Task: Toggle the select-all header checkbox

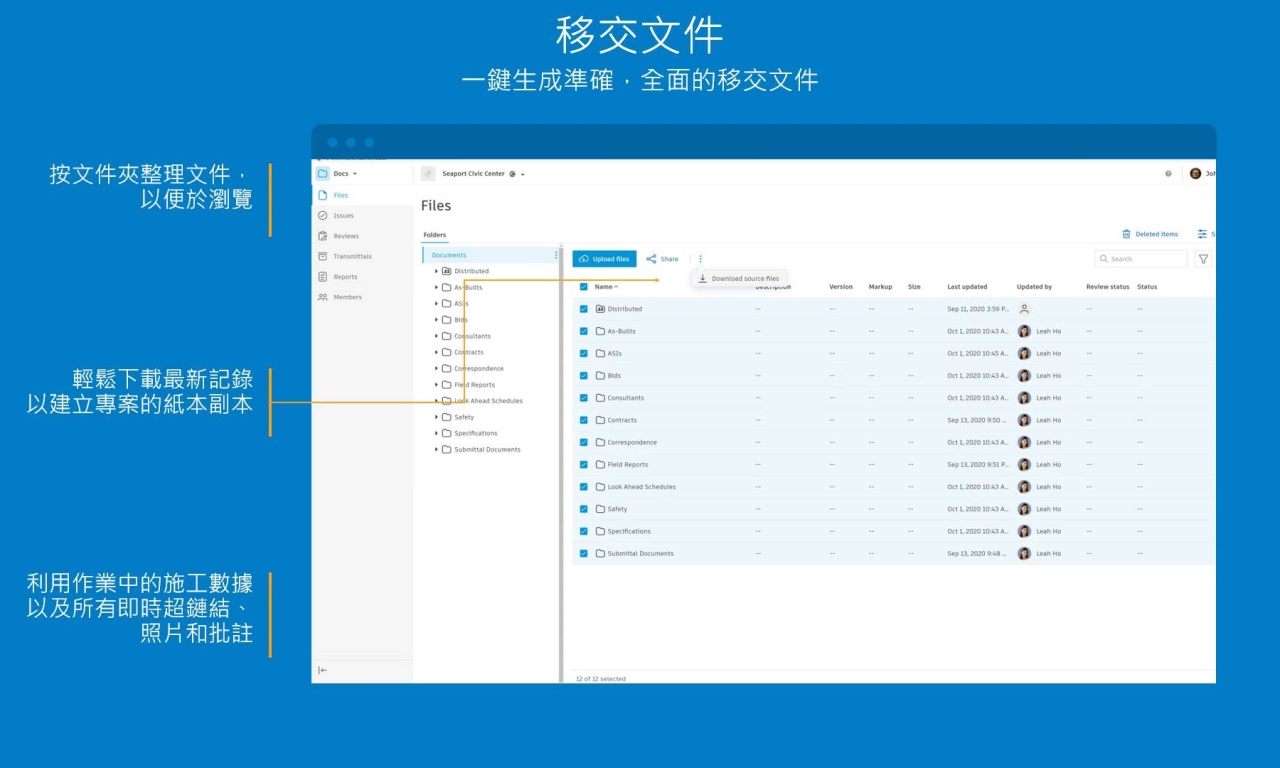Action: click(x=584, y=287)
